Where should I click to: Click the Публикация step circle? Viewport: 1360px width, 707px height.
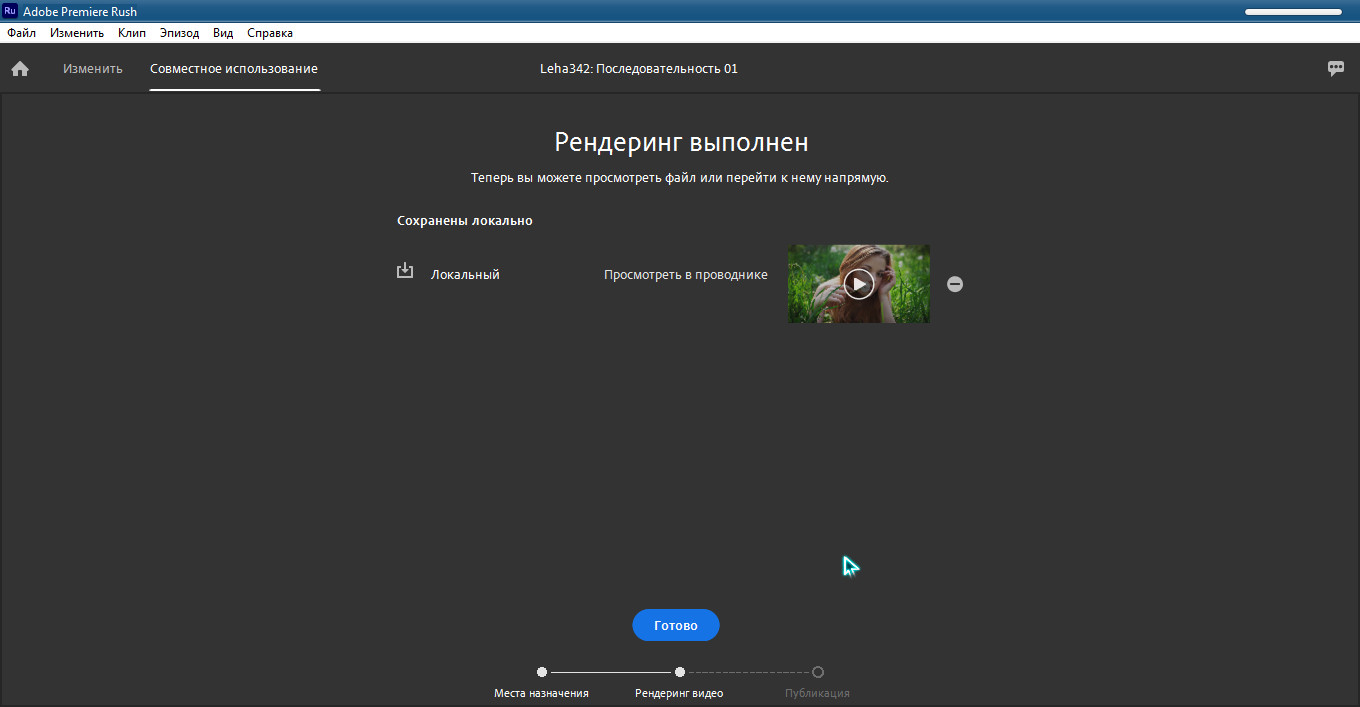[818, 672]
